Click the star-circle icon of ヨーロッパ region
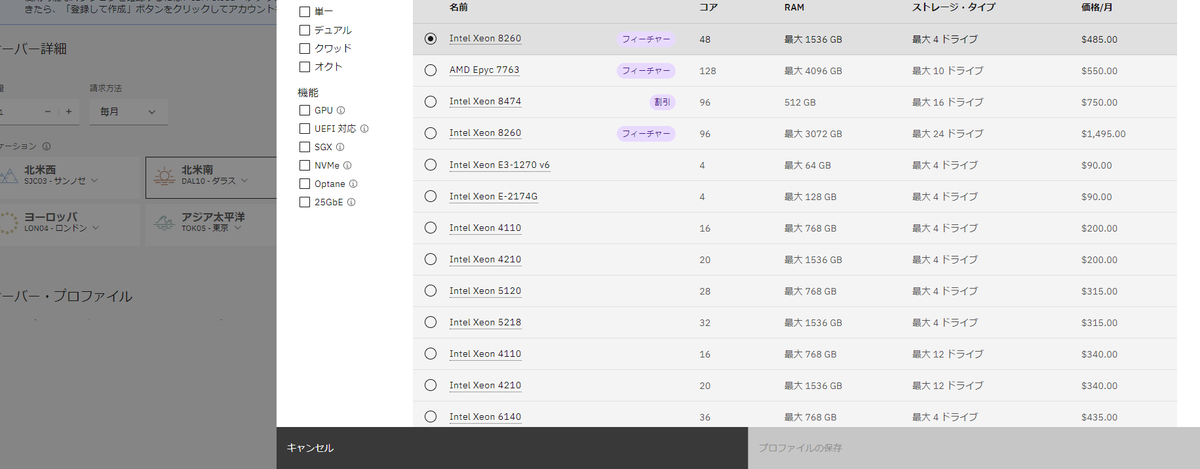1200x469 pixels. pyautogui.click(x=8, y=222)
